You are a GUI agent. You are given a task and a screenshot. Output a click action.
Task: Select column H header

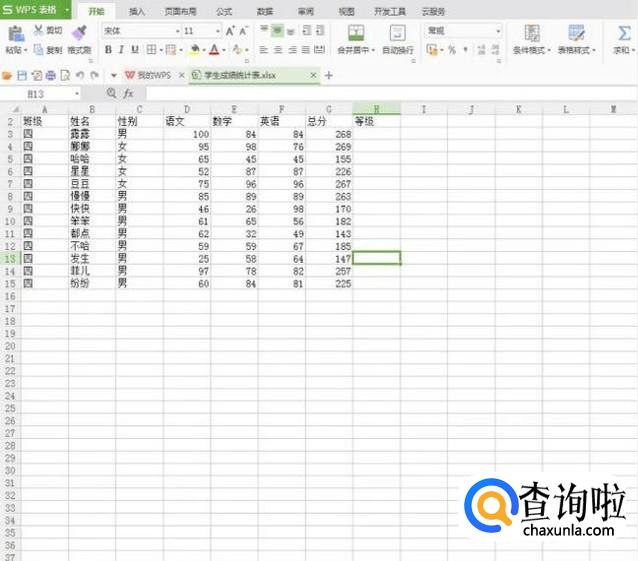pos(376,109)
